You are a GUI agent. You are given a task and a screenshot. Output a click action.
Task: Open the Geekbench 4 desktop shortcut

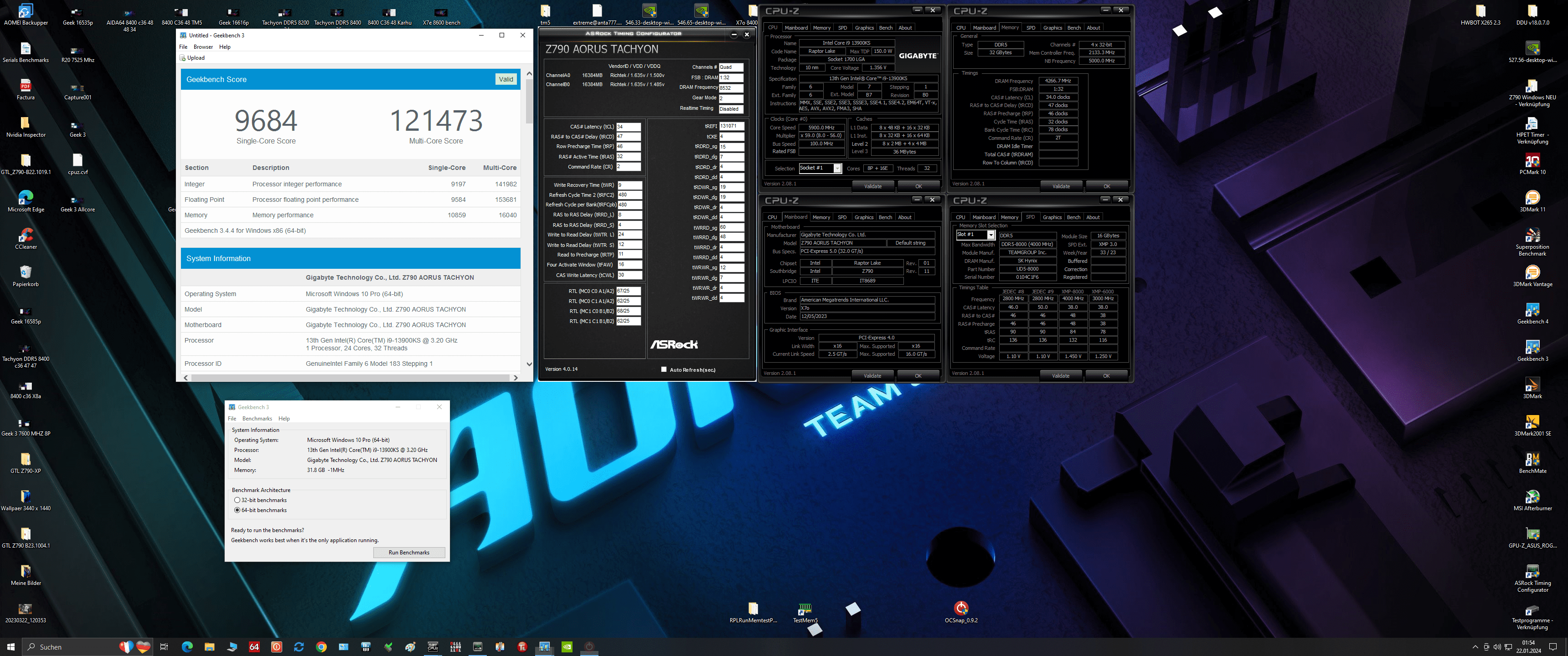click(x=1532, y=313)
